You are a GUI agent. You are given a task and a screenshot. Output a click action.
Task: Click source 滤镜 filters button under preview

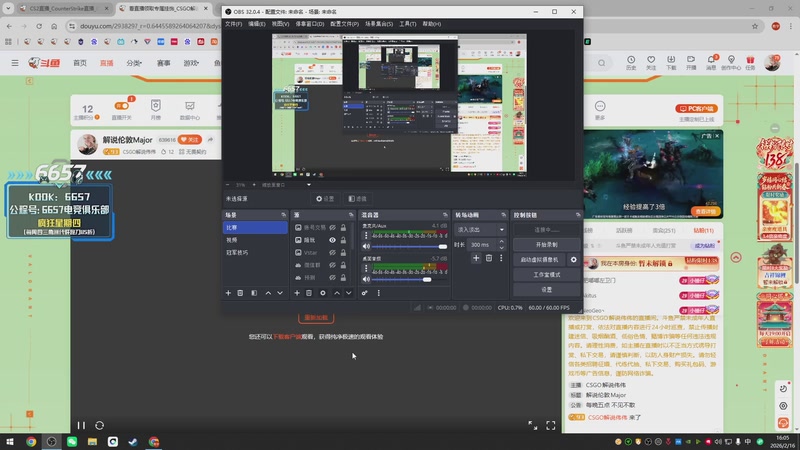tap(358, 198)
